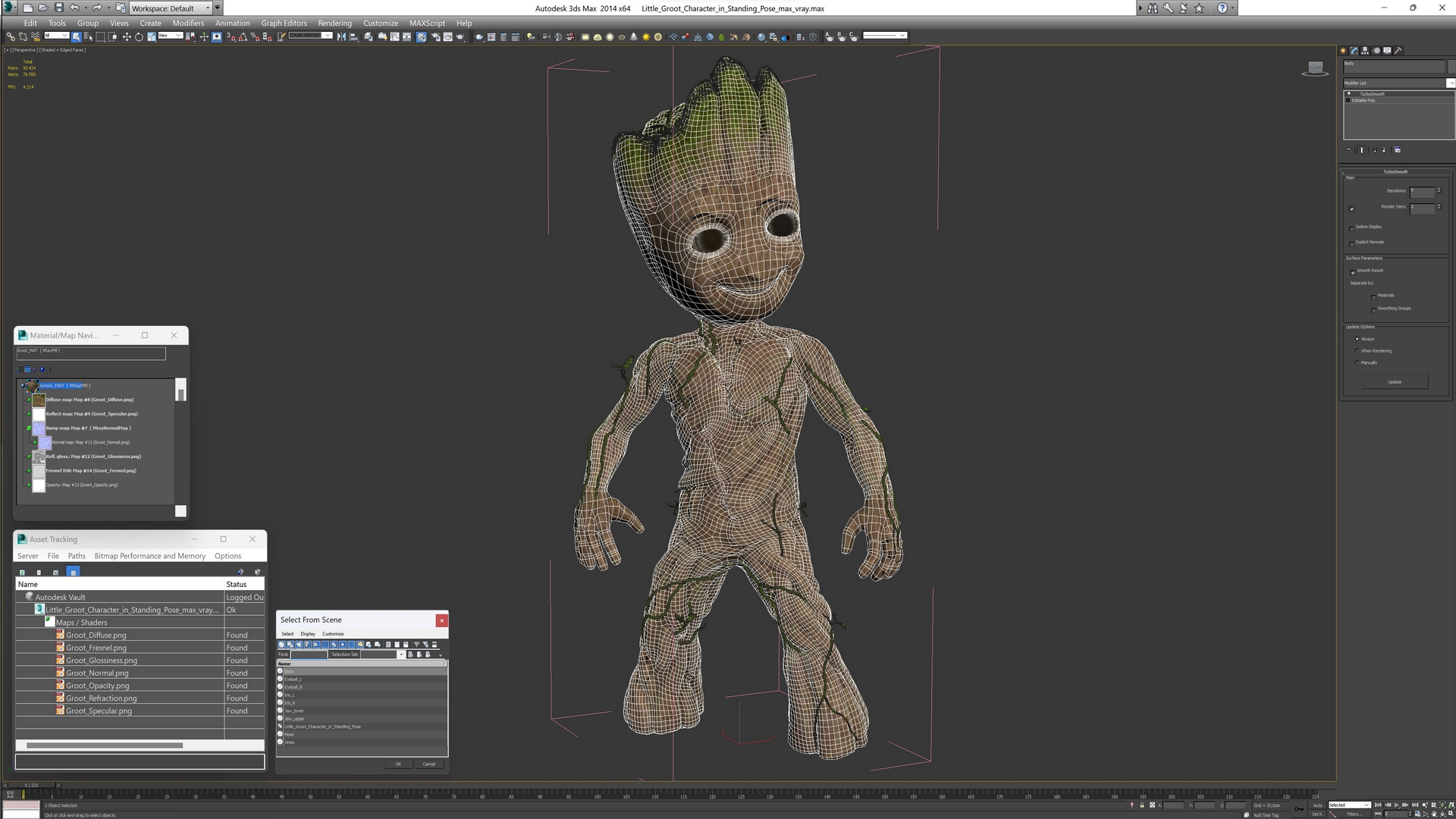This screenshot has width=1456, height=819.
Task: Increase Iterations with the spinner arrows
Action: tap(1439, 190)
